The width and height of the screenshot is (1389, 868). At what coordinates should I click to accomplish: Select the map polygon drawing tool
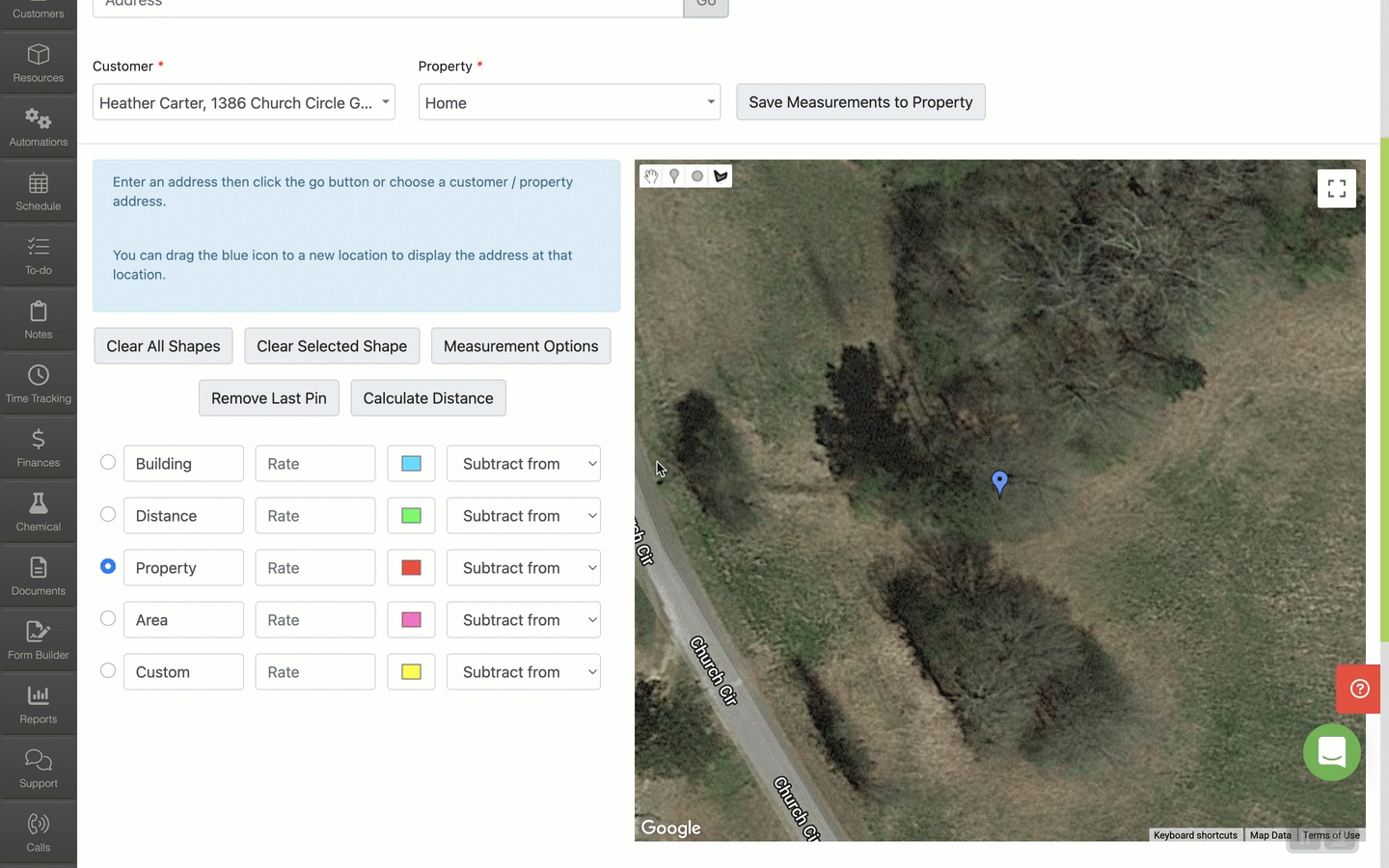click(x=721, y=176)
